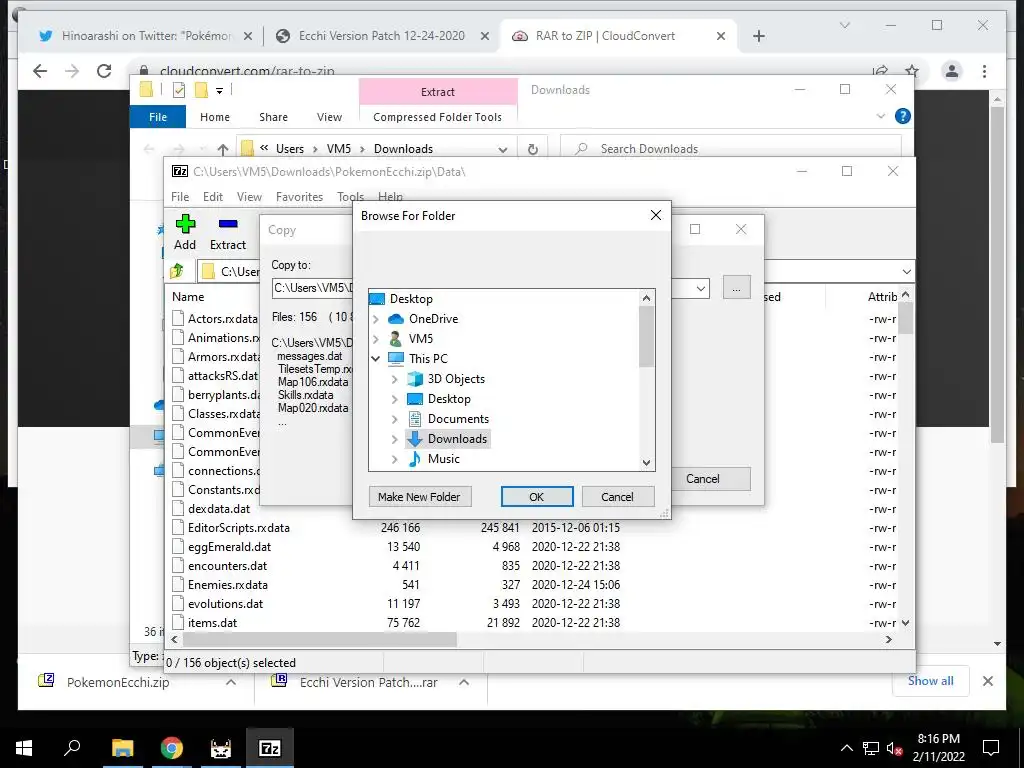
Task: Go up one level in File Explorer
Action: point(223,149)
